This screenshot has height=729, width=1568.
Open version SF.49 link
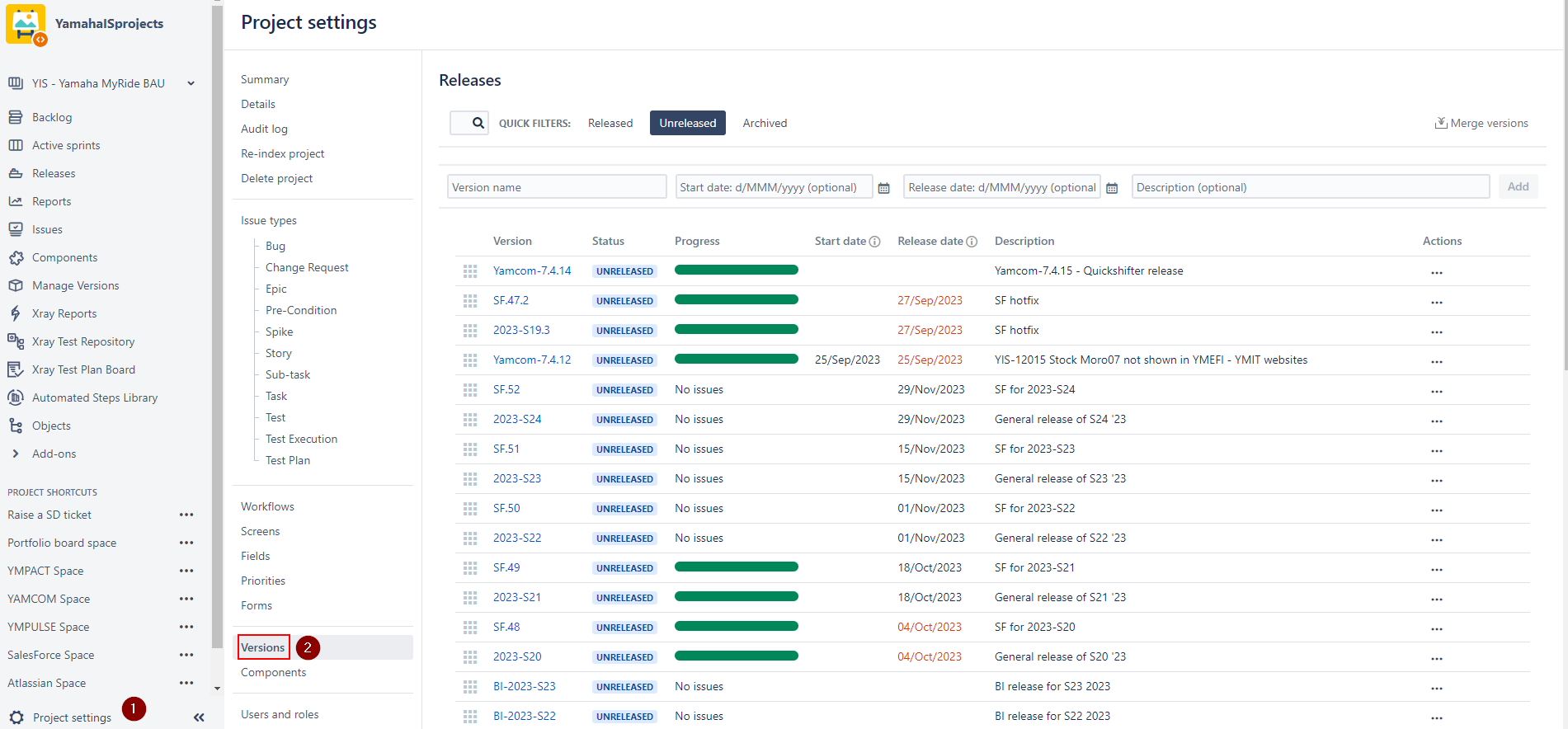[x=506, y=567]
